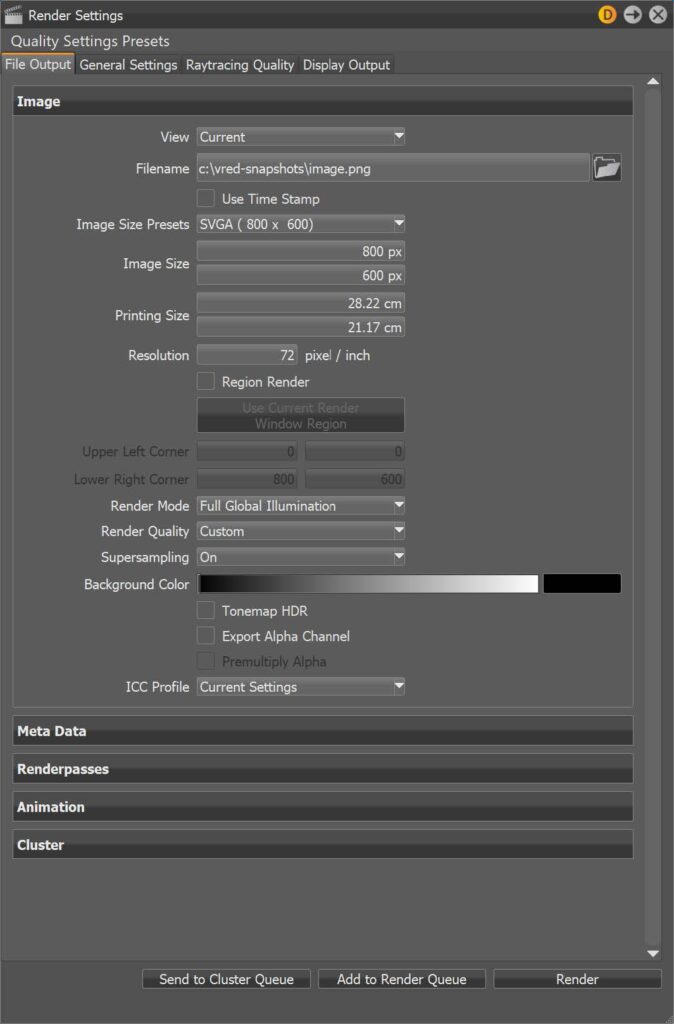
Task: Toggle the Region Render checkbox
Action: coord(206,382)
